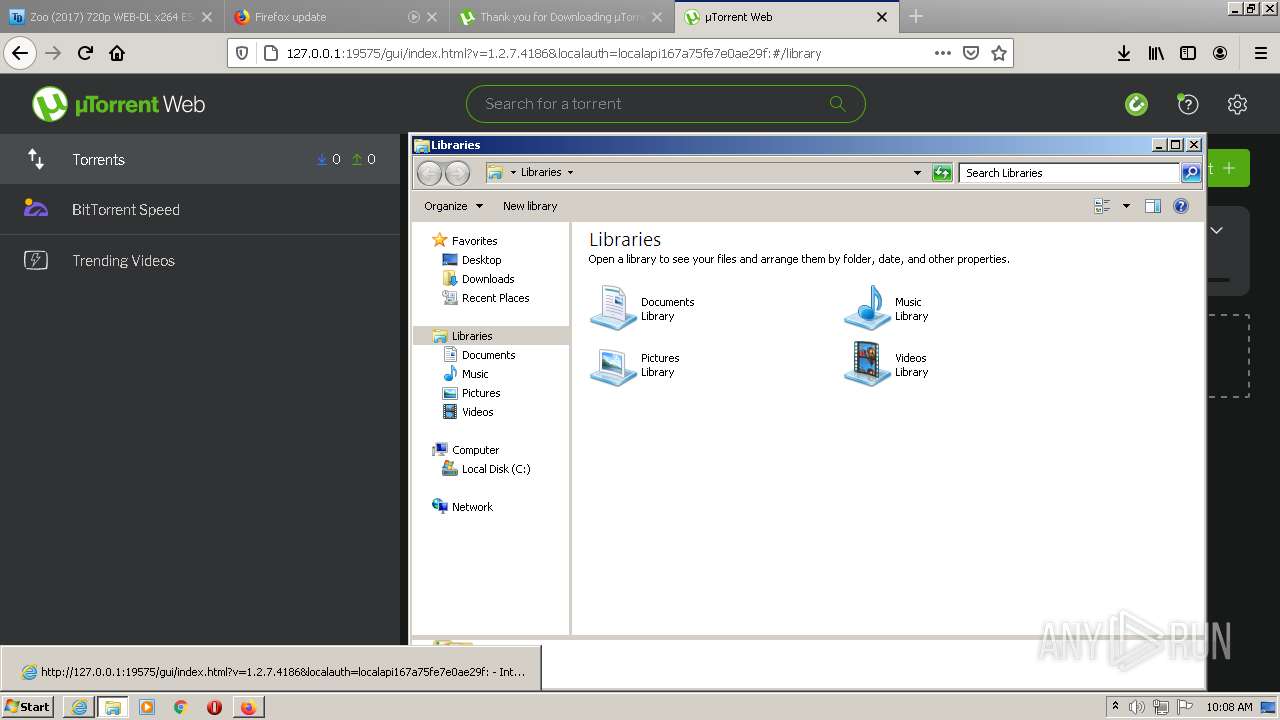Open µTorrent help question mark icon

pos(1187,104)
